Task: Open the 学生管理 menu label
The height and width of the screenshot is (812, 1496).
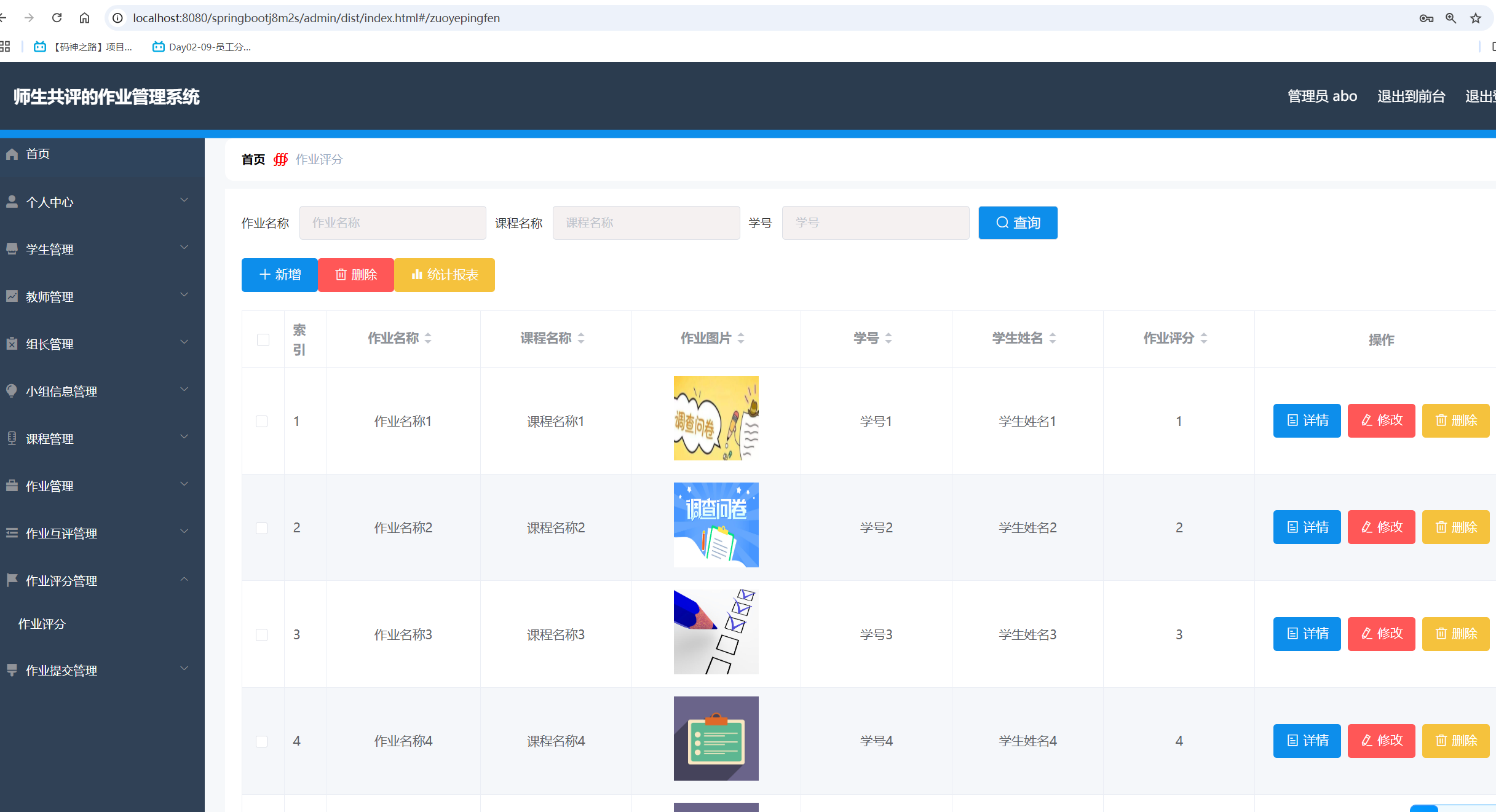Action: pyautogui.click(x=49, y=250)
